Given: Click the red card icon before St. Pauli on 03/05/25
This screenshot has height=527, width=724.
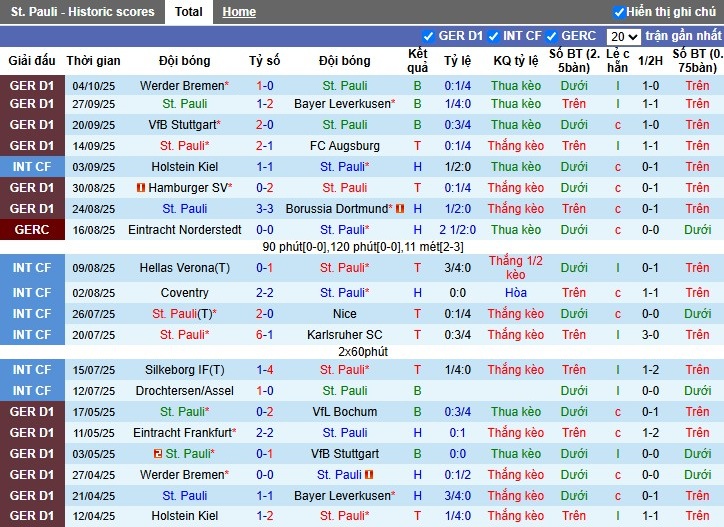Looking at the screenshot, I should coord(157,454).
